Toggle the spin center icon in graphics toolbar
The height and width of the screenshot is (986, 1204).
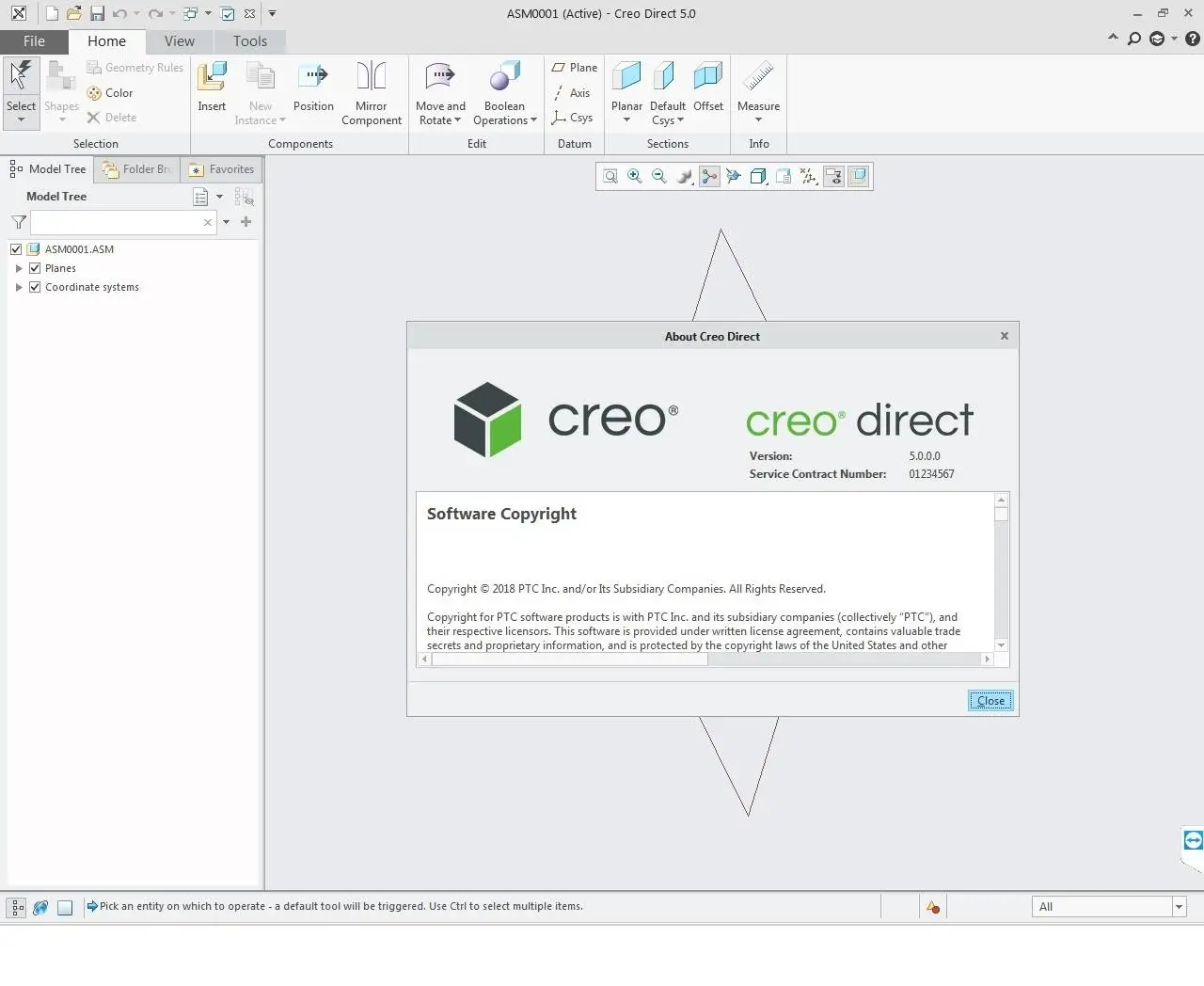coord(709,176)
